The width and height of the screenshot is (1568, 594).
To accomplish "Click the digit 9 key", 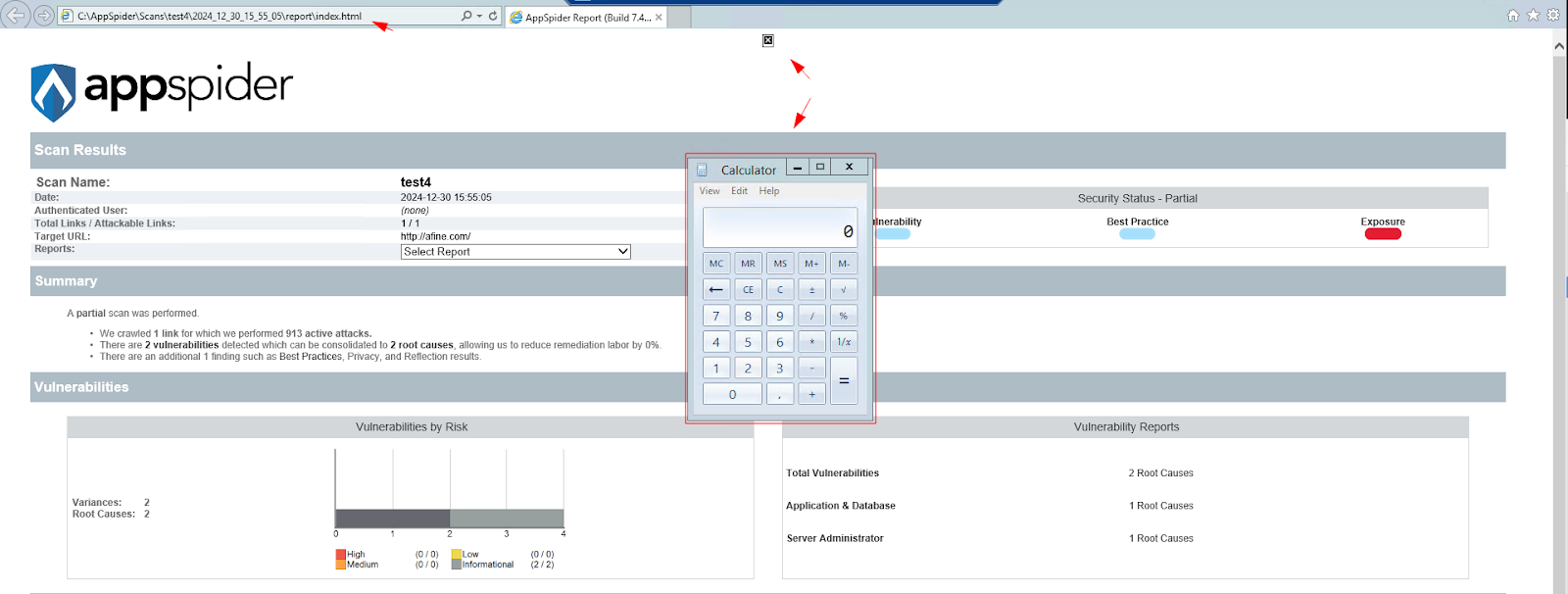I will [x=780, y=316].
